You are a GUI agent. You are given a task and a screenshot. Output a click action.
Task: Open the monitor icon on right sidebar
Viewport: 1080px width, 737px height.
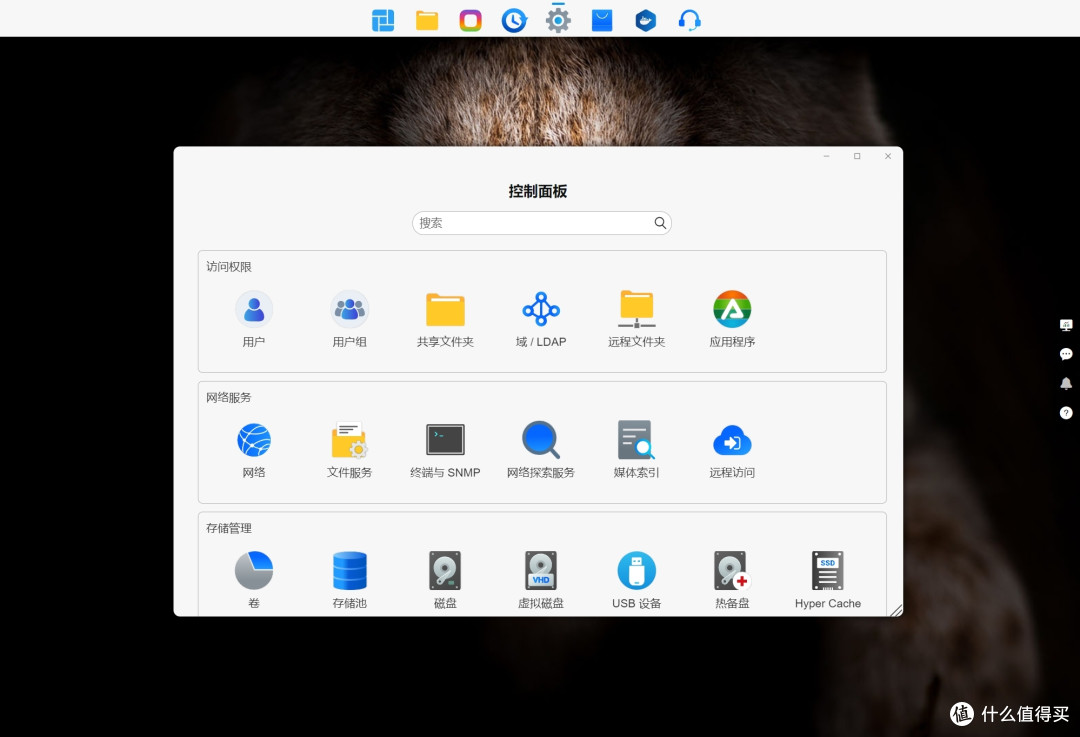[x=1066, y=325]
